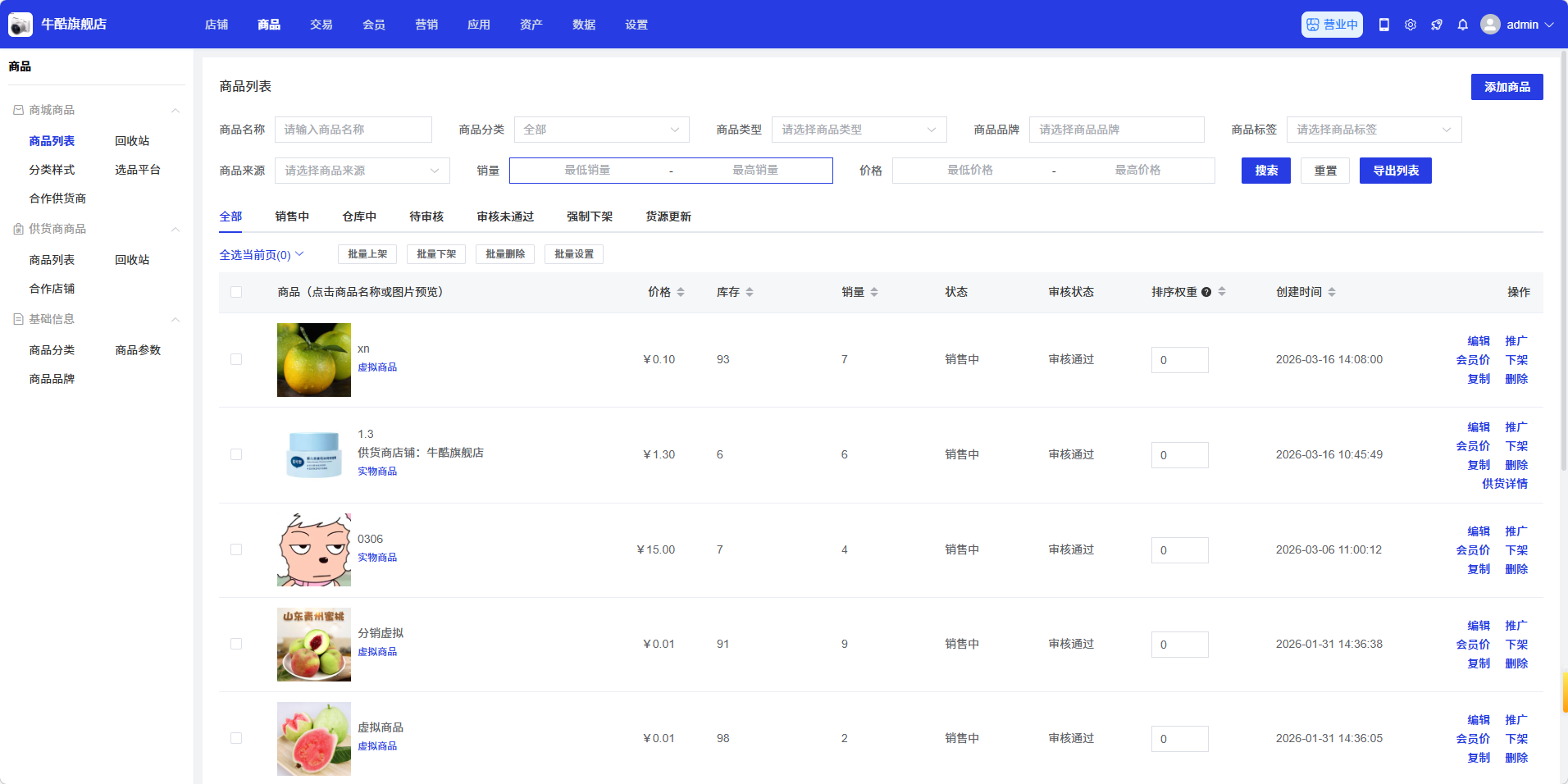This screenshot has height=784, width=1568.
Task: Click the 添加商品 button
Action: 1506,87
